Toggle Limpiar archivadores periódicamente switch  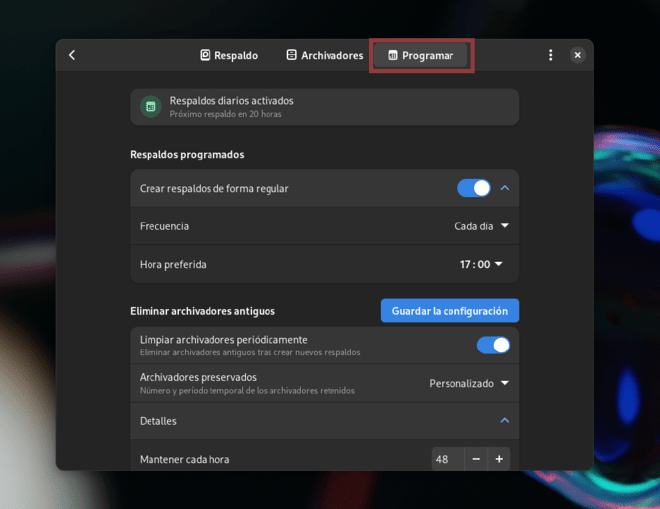click(x=493, y=345)
